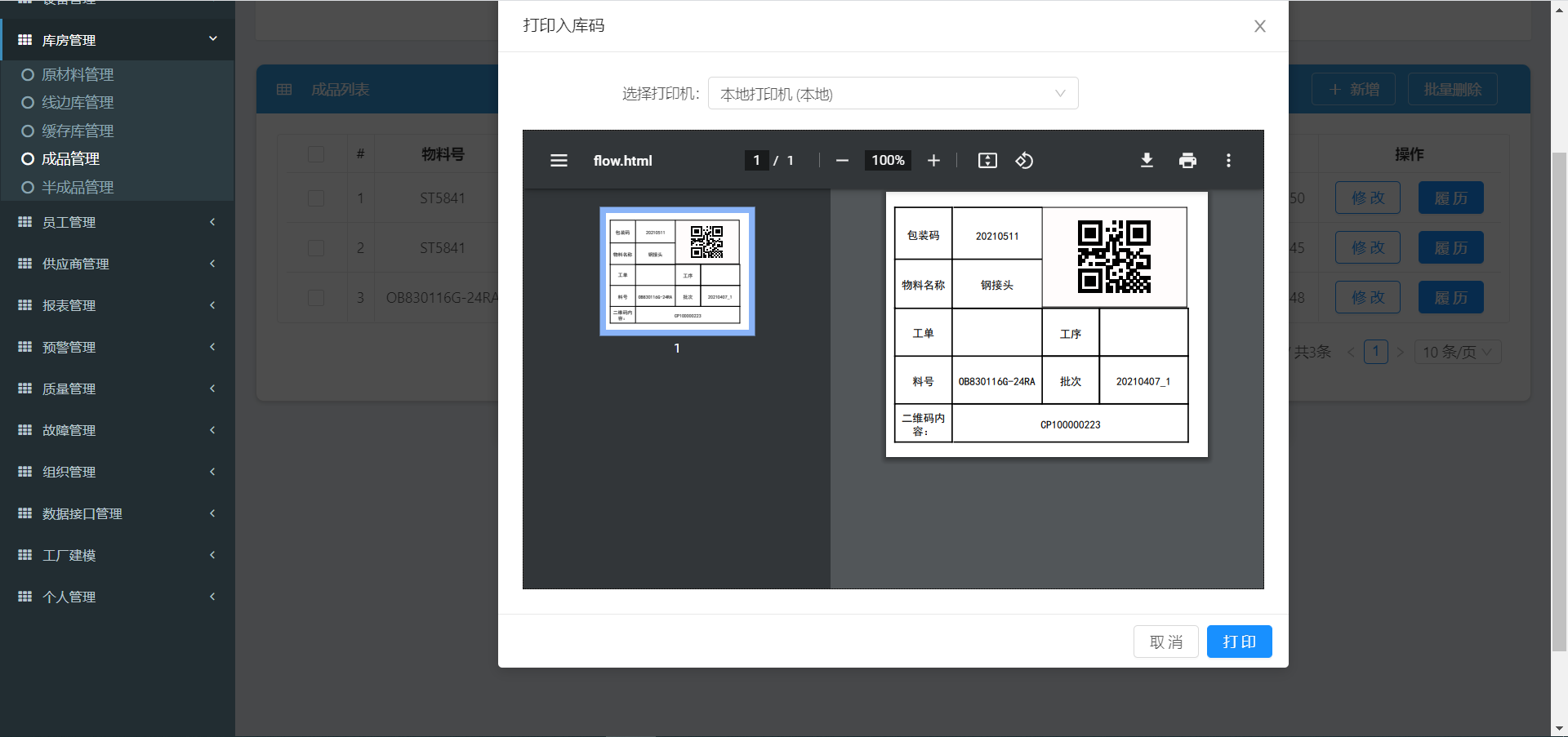This screenshot has width=1568, height=737.
Task: Open the 选择打印机 printer dropdown
Action: click(x=893, y=94)
